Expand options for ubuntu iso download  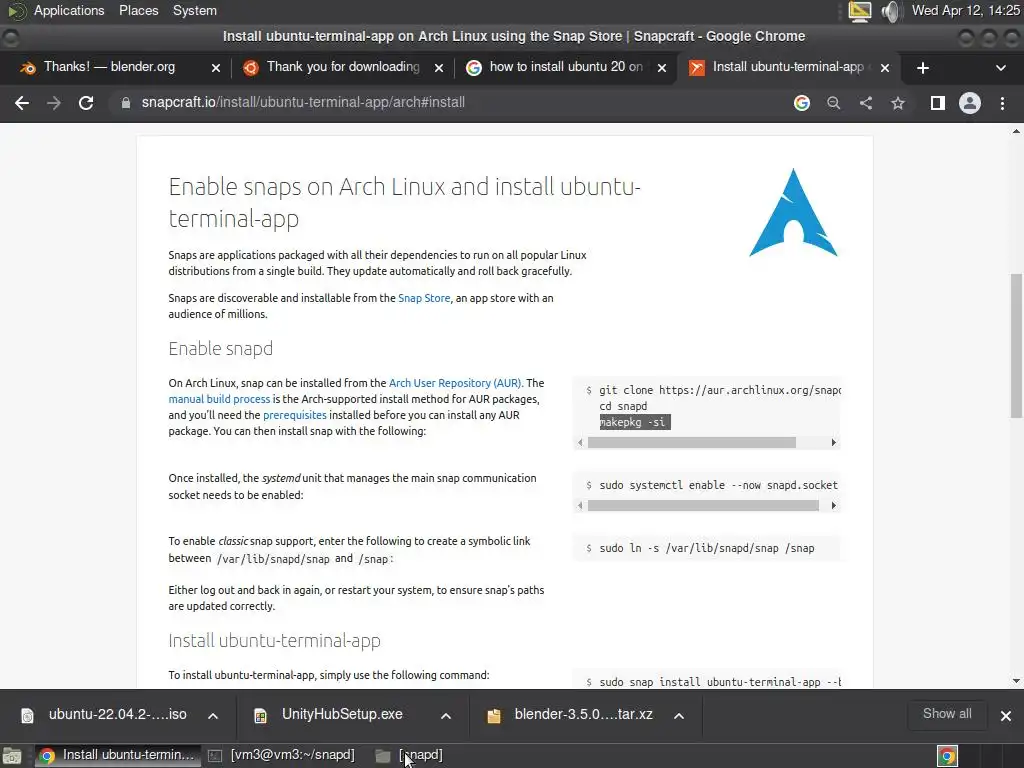coord(213,716)
